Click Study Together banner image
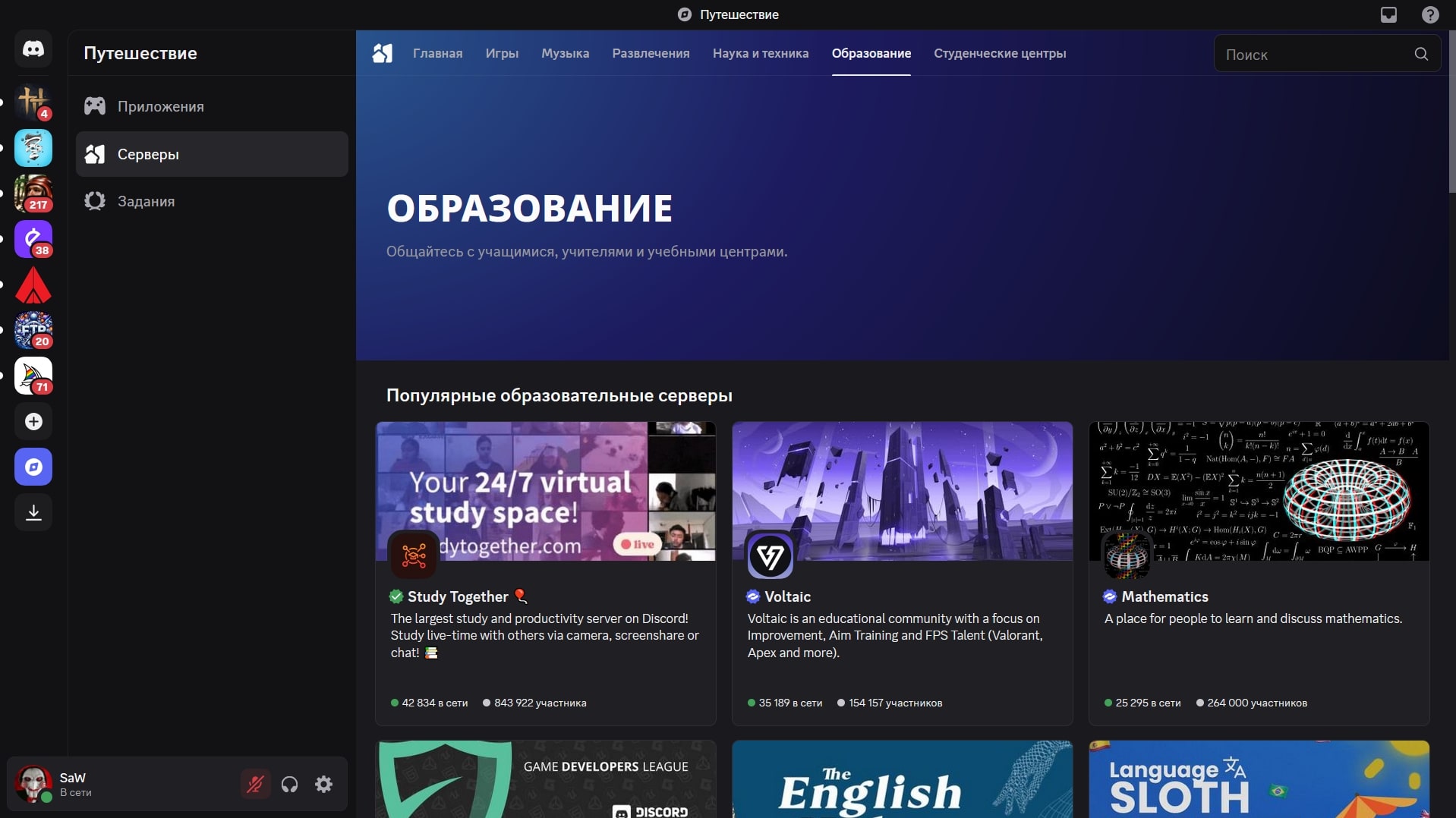 (x=545, y=491)
